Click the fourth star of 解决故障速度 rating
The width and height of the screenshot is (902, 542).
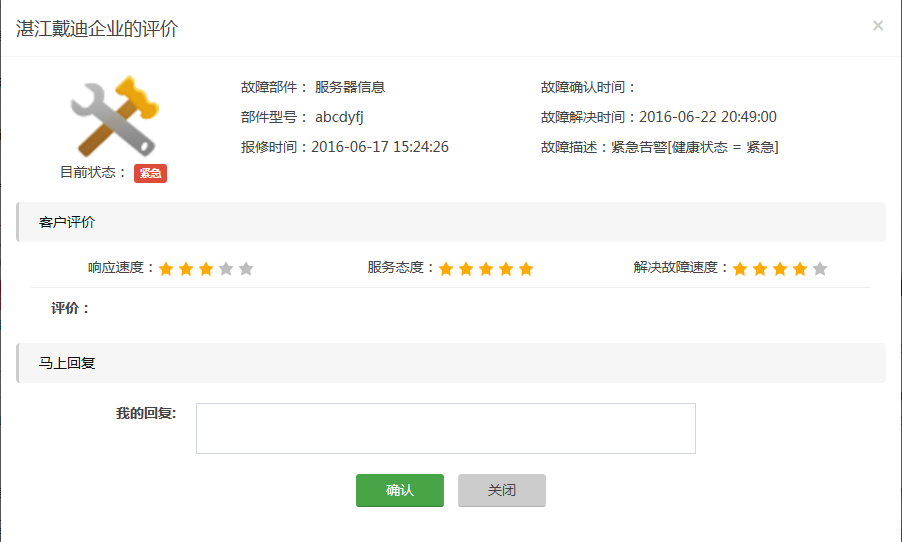[800, 269]
